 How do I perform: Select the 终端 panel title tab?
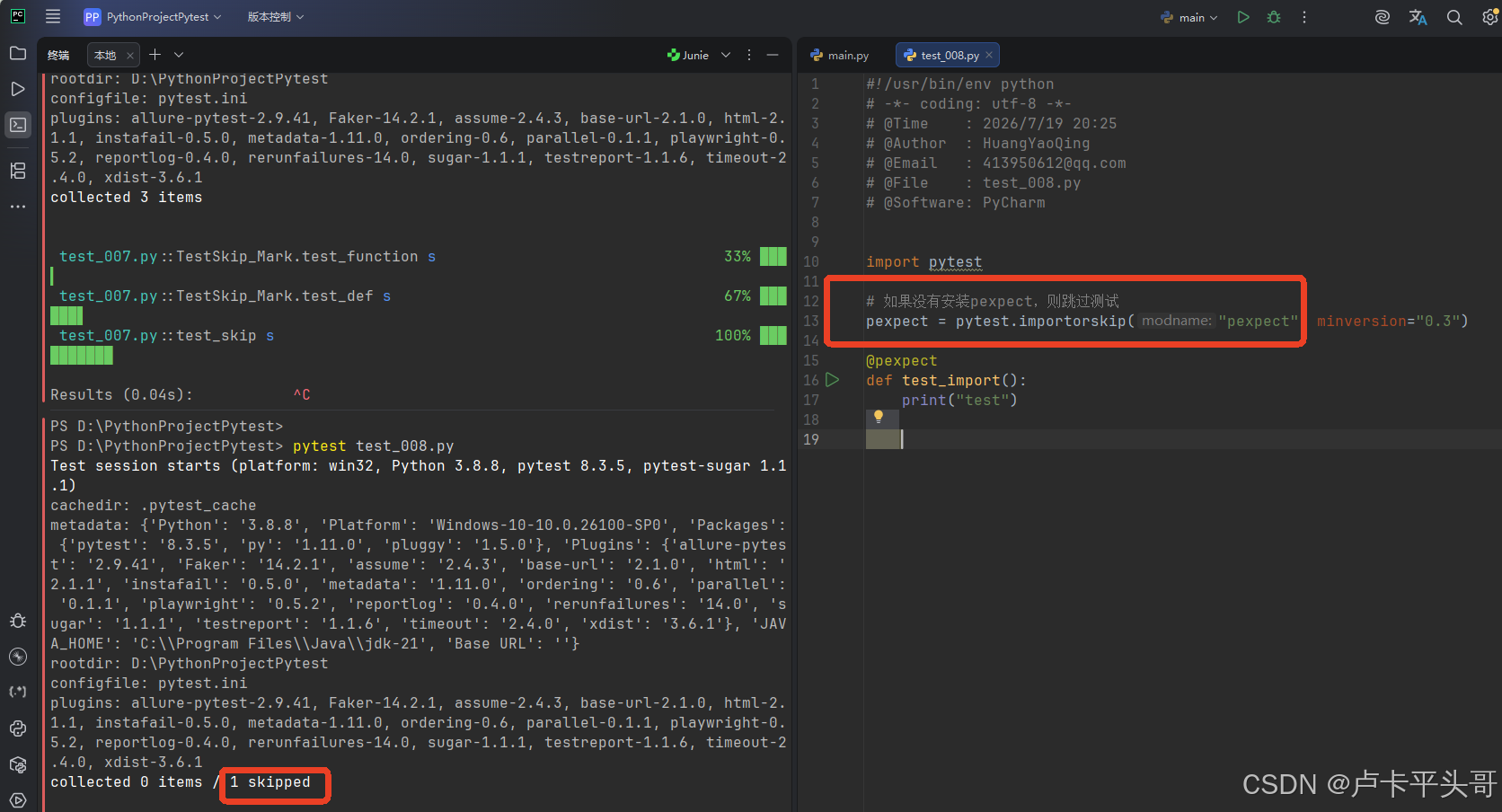point(58,55)
